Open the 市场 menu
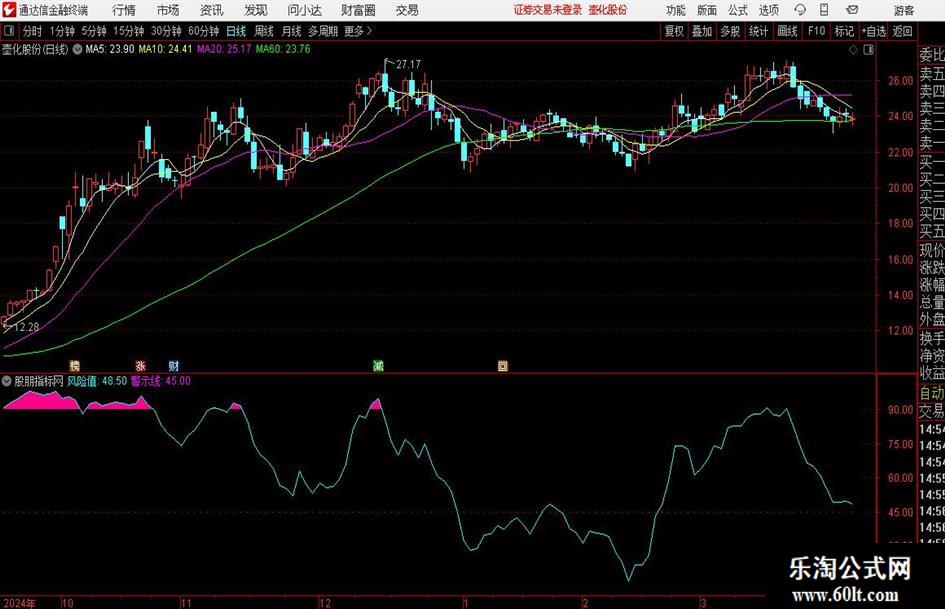945x609 pixels. pos(168,10)
